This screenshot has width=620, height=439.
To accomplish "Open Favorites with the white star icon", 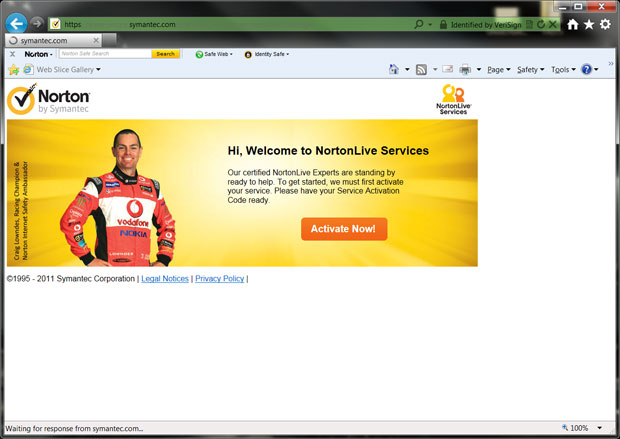I will [x=589, y=25].
